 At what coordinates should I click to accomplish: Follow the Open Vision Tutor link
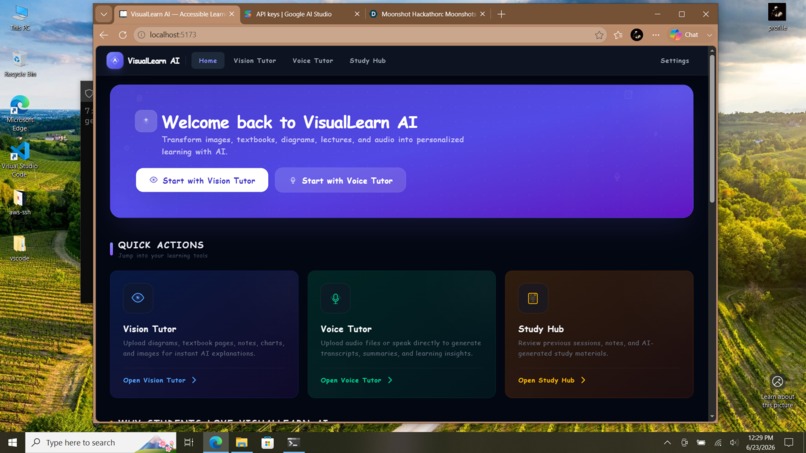point(159,380)
